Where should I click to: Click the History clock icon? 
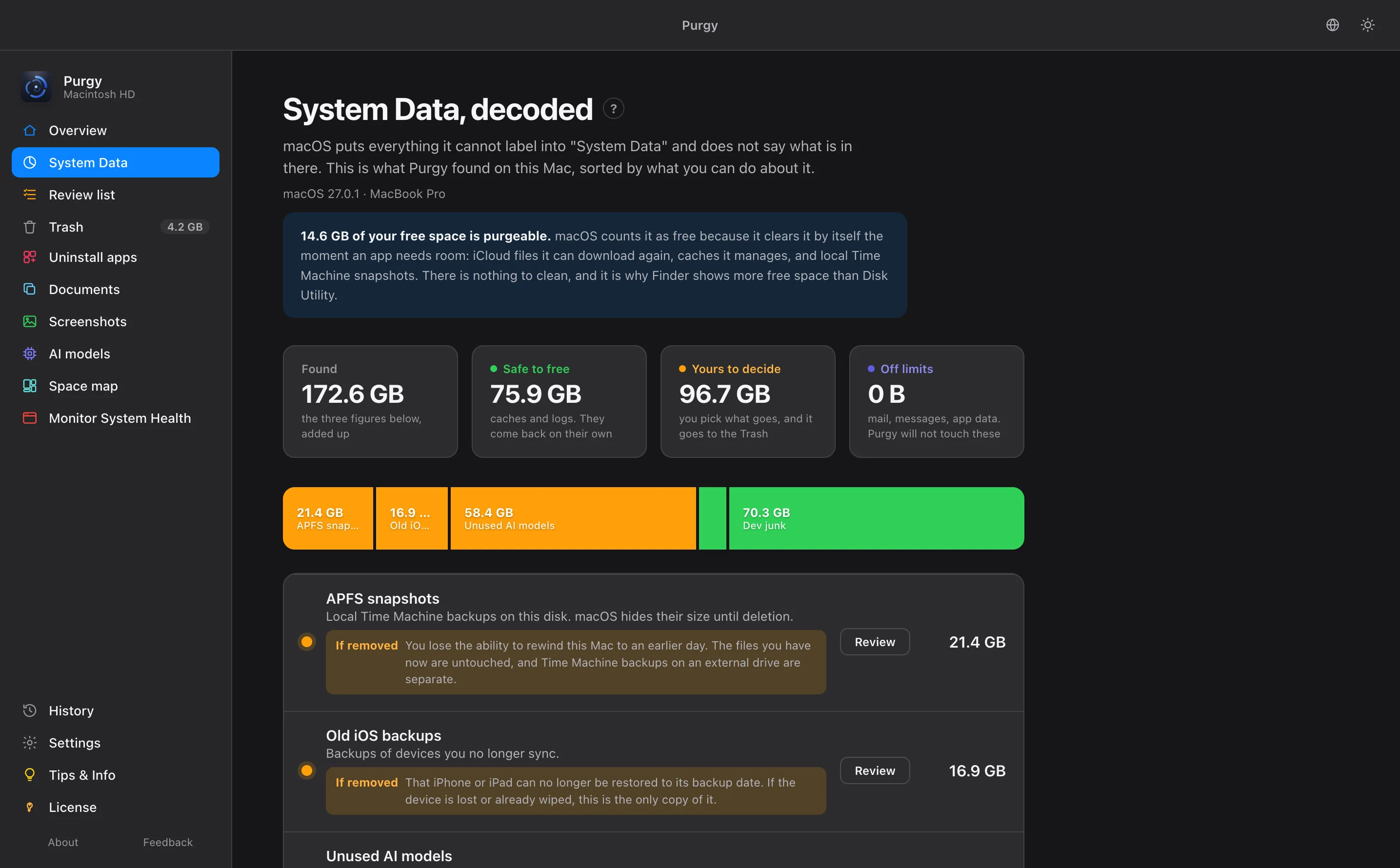coord(30,710)
